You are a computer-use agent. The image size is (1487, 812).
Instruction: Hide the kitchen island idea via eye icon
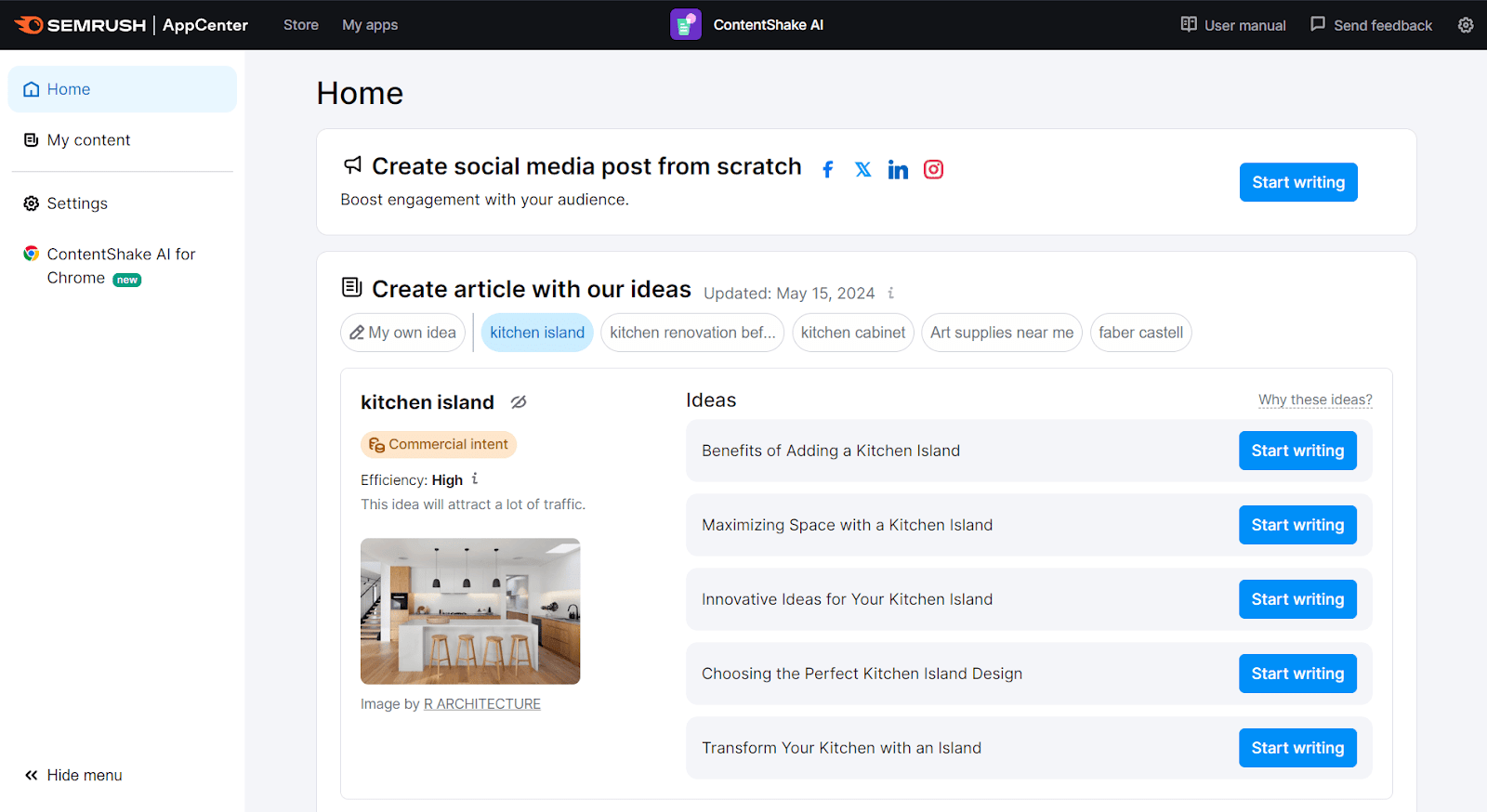(519, 402)
